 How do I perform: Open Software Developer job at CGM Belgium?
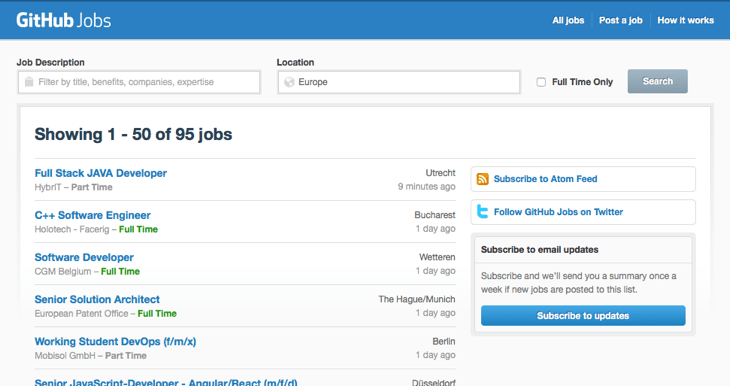click(x=84, y=257)
